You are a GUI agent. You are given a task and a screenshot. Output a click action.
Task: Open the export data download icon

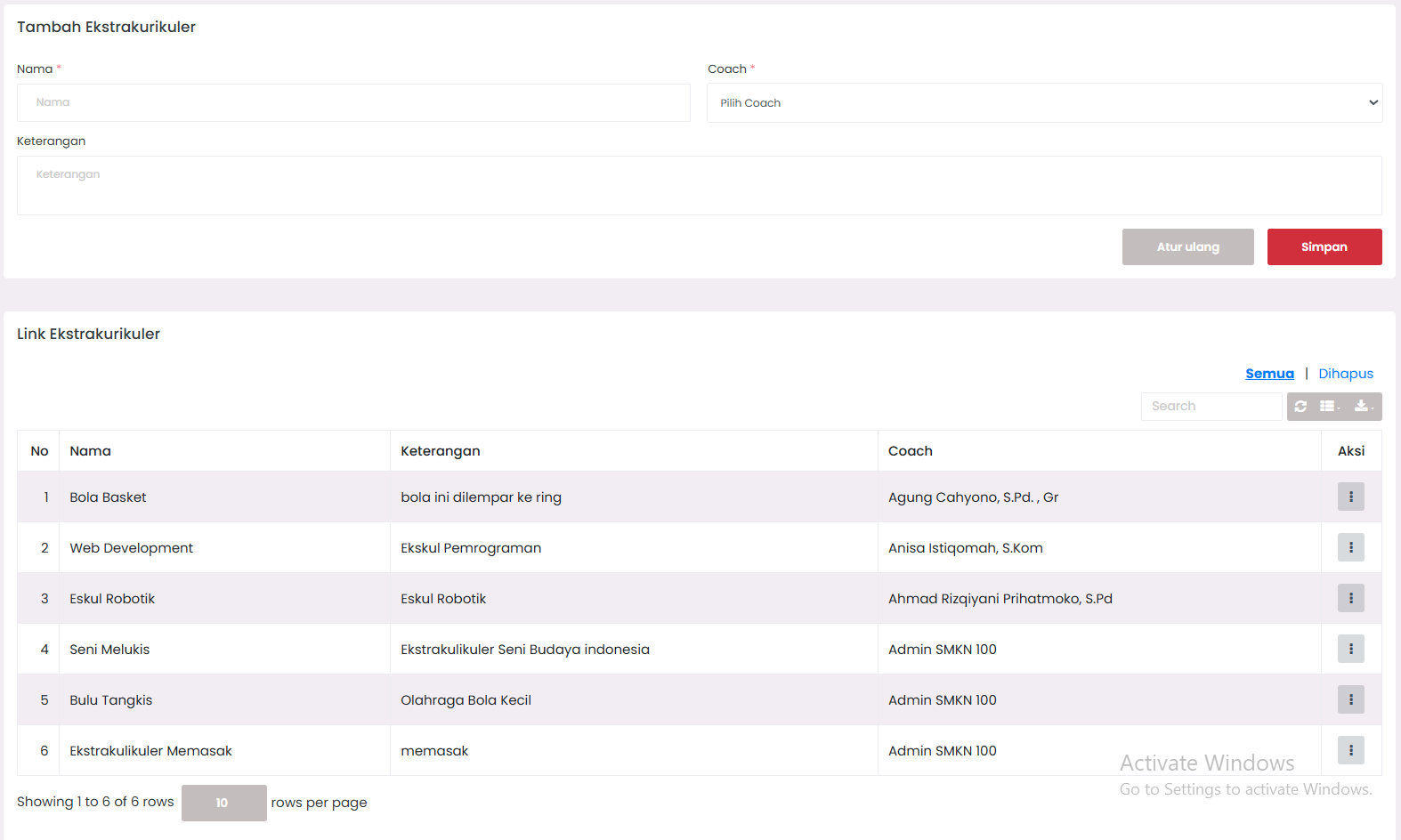pyautogui.click(x=1363, y=407)
